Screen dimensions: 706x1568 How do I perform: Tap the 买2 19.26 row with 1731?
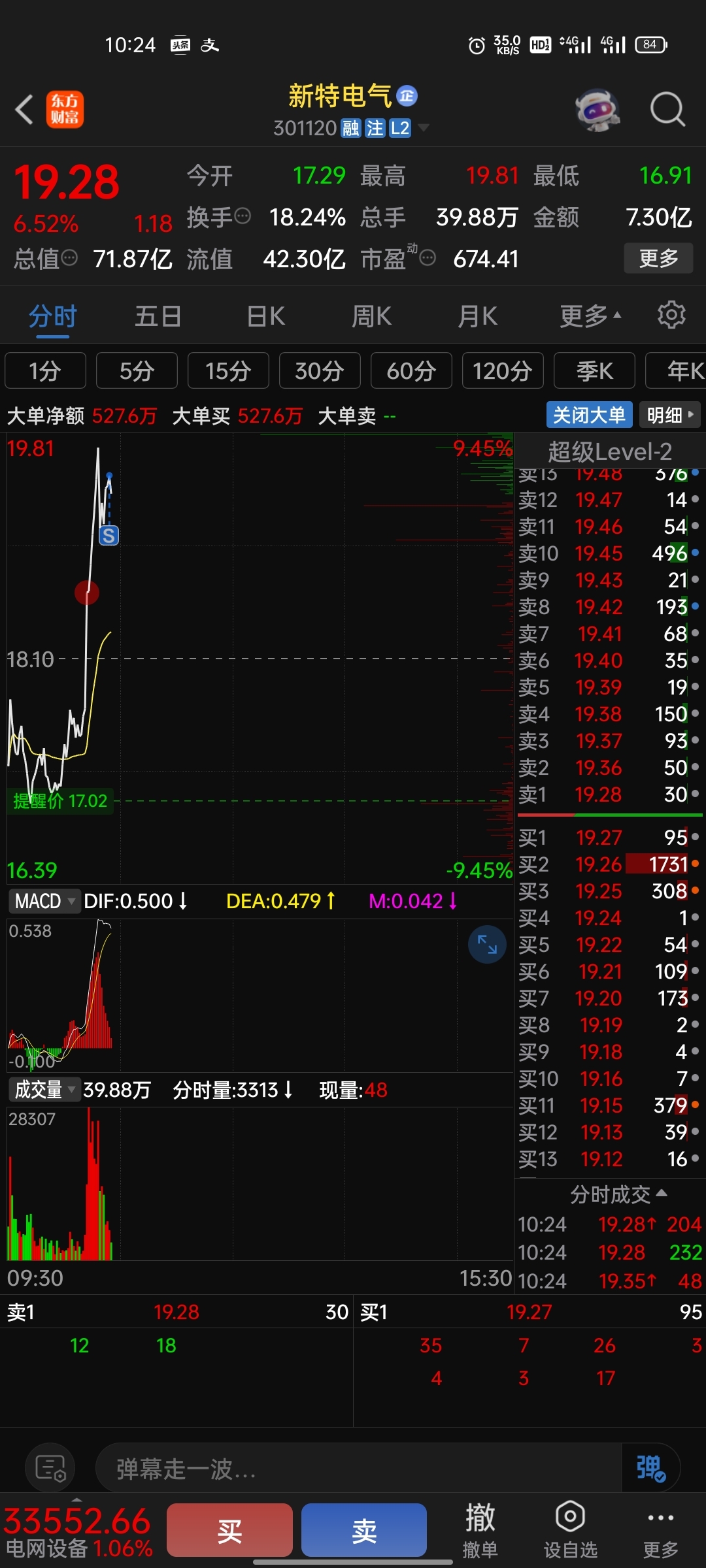tap(609, 864)
